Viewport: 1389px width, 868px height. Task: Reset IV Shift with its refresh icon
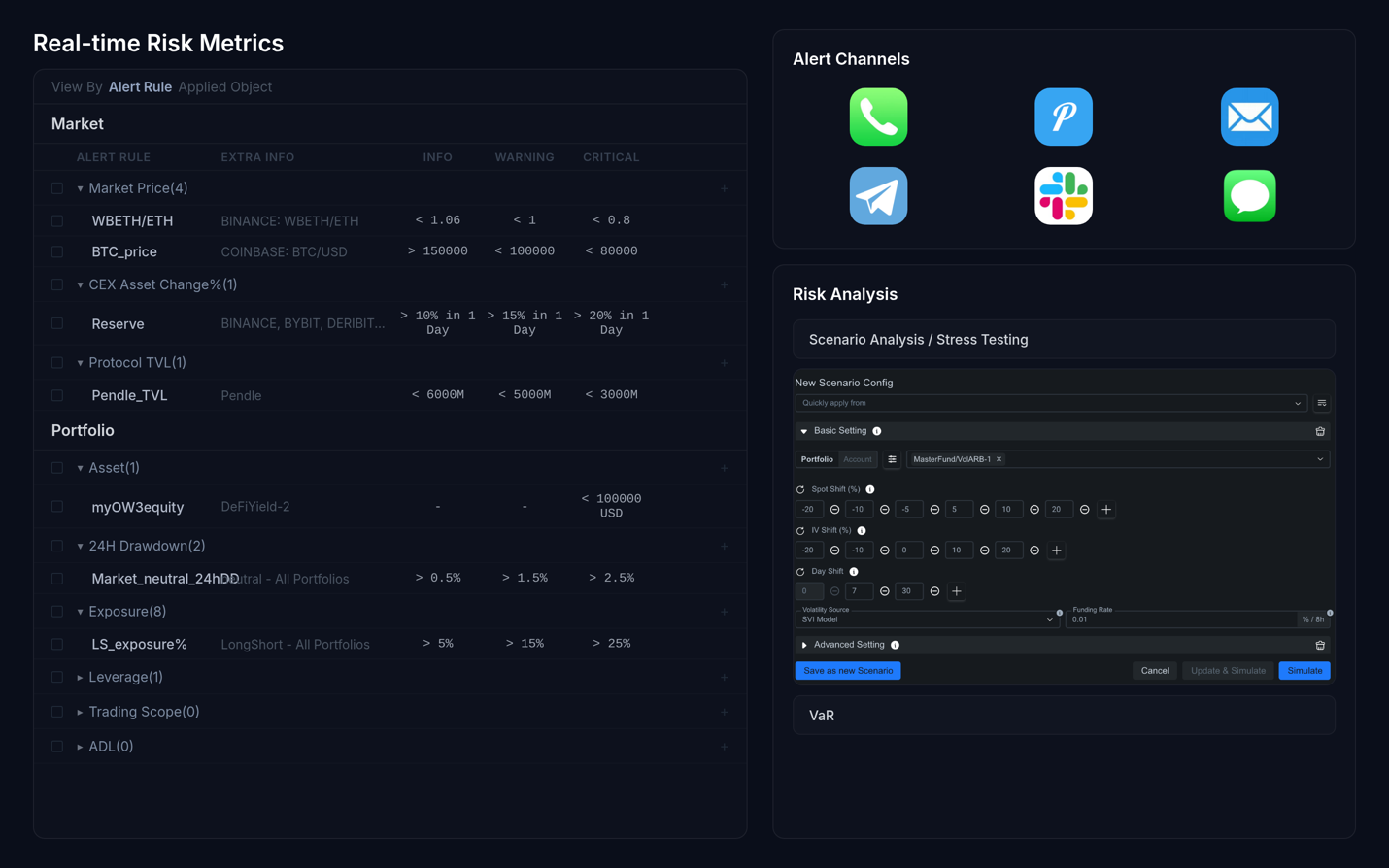tap(800, 531)
